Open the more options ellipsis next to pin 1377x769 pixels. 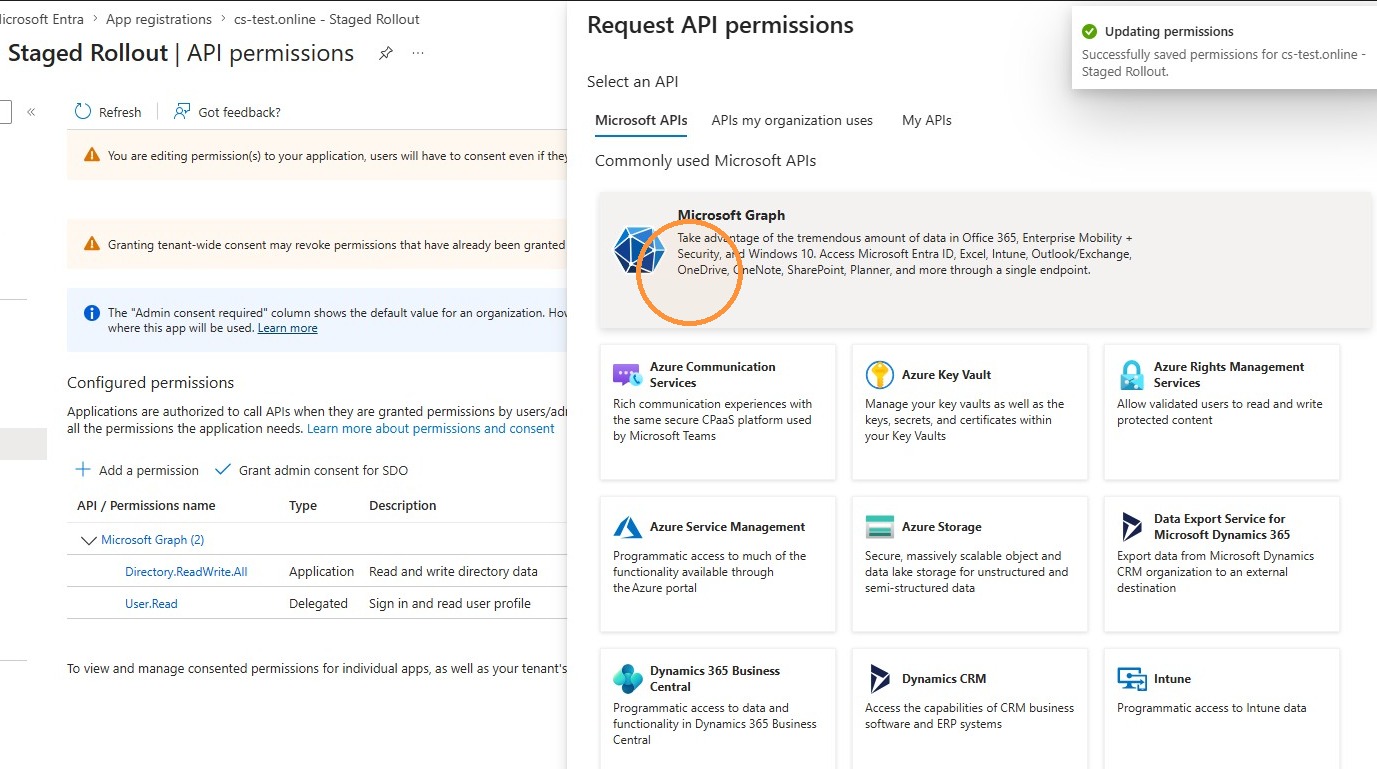[x=418, y=54]
